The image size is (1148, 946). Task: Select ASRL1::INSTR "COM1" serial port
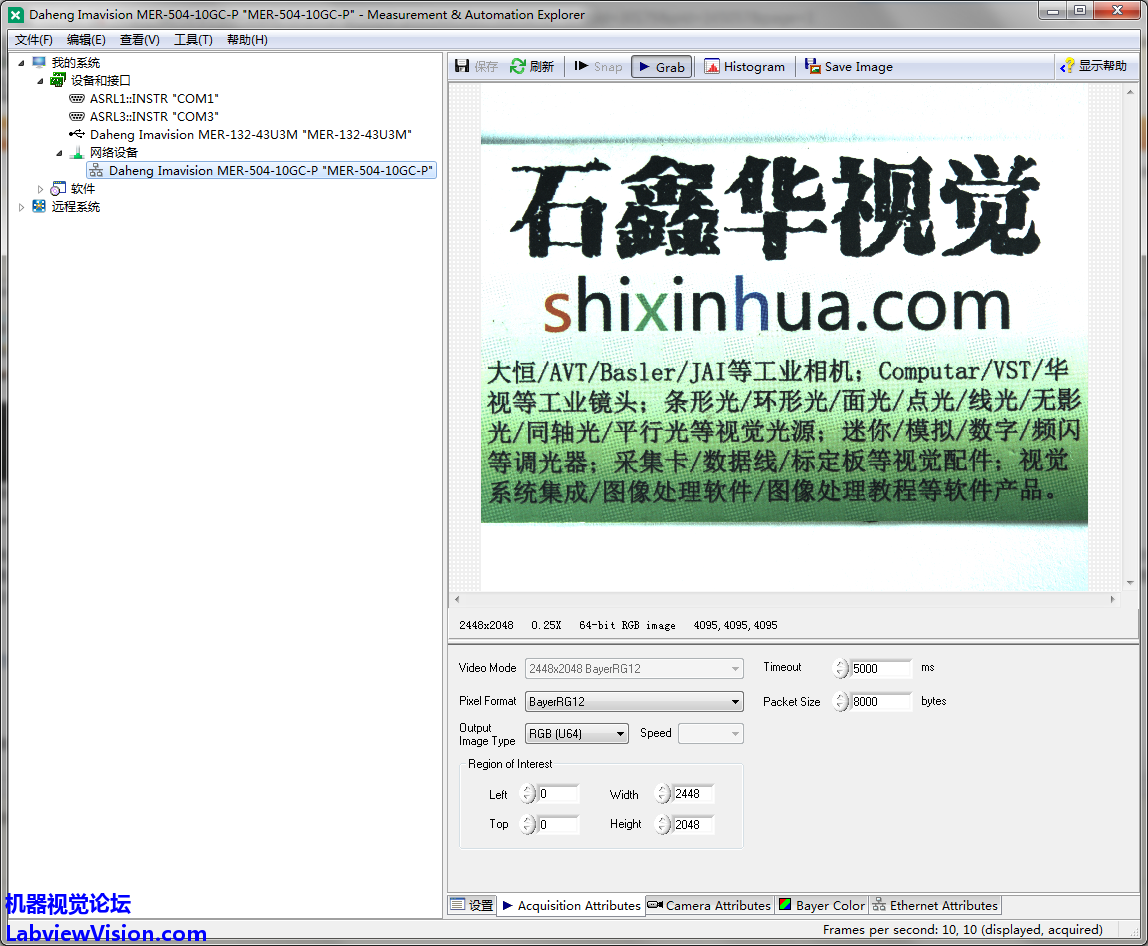point(153,98)
